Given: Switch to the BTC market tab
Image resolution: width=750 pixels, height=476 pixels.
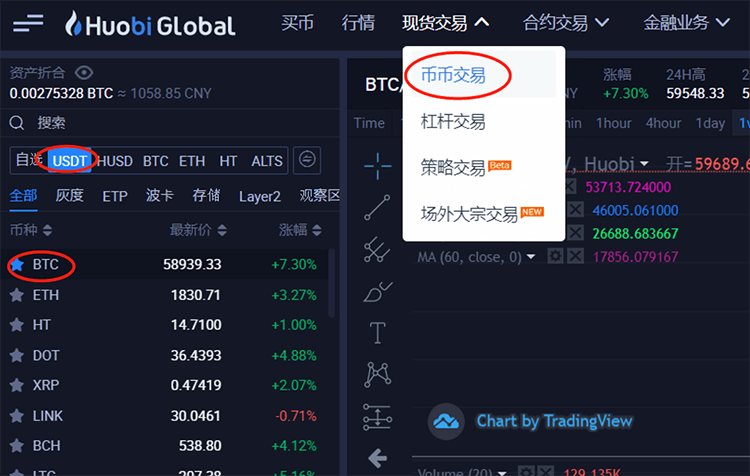Looking at the screenshot, I should pyautogui.click(x=155, y=161).
